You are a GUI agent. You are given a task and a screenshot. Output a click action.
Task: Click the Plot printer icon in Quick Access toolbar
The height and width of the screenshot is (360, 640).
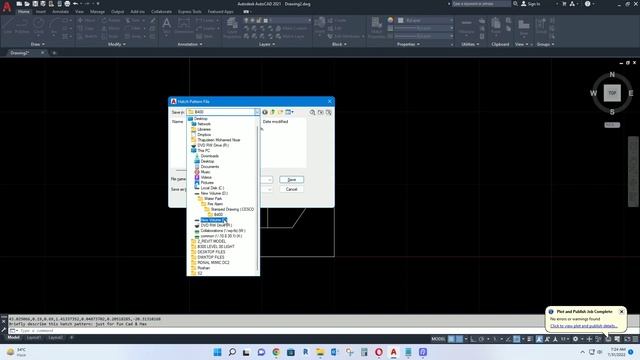[67, 4]
